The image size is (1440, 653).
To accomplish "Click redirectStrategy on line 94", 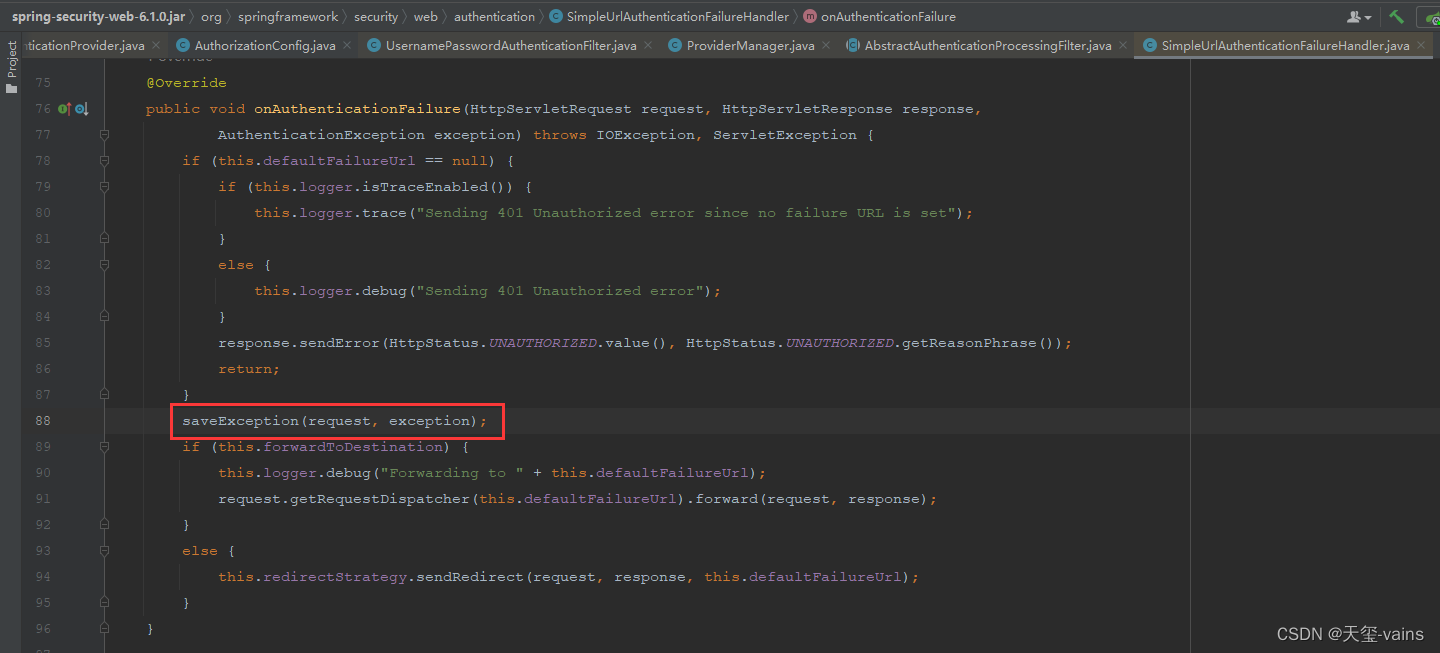I will coord(335,577).
